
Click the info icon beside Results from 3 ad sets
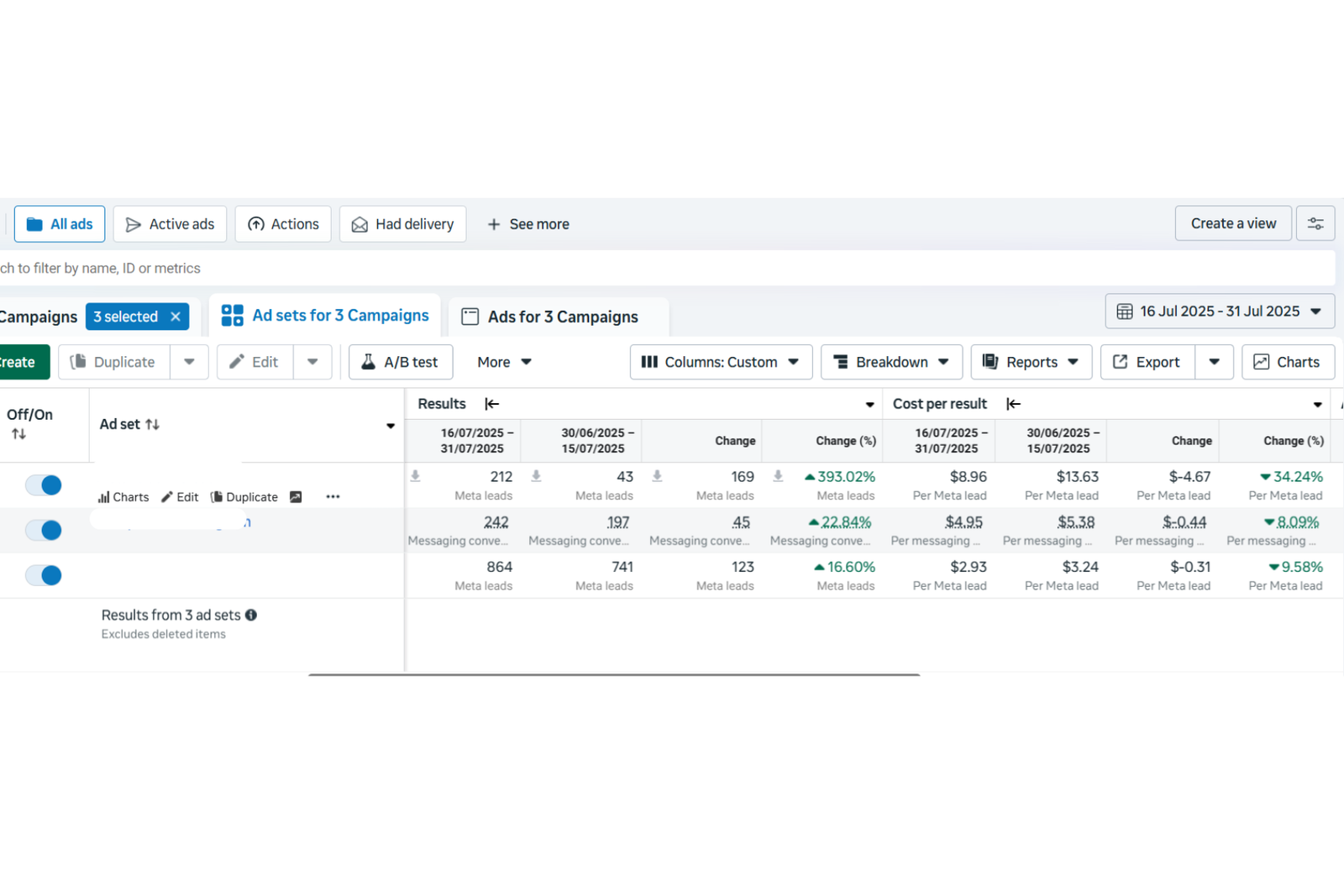[251, 616]
